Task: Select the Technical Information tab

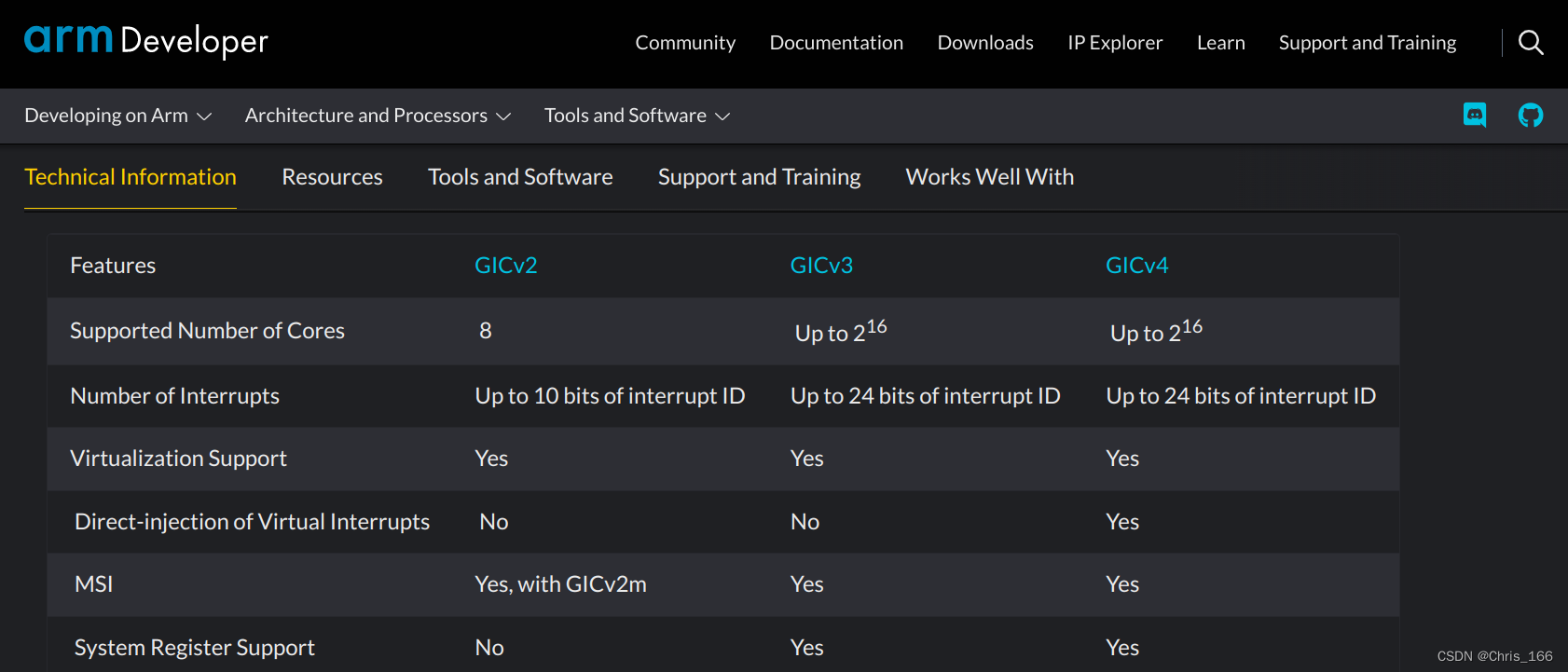Action: (131, 177)
